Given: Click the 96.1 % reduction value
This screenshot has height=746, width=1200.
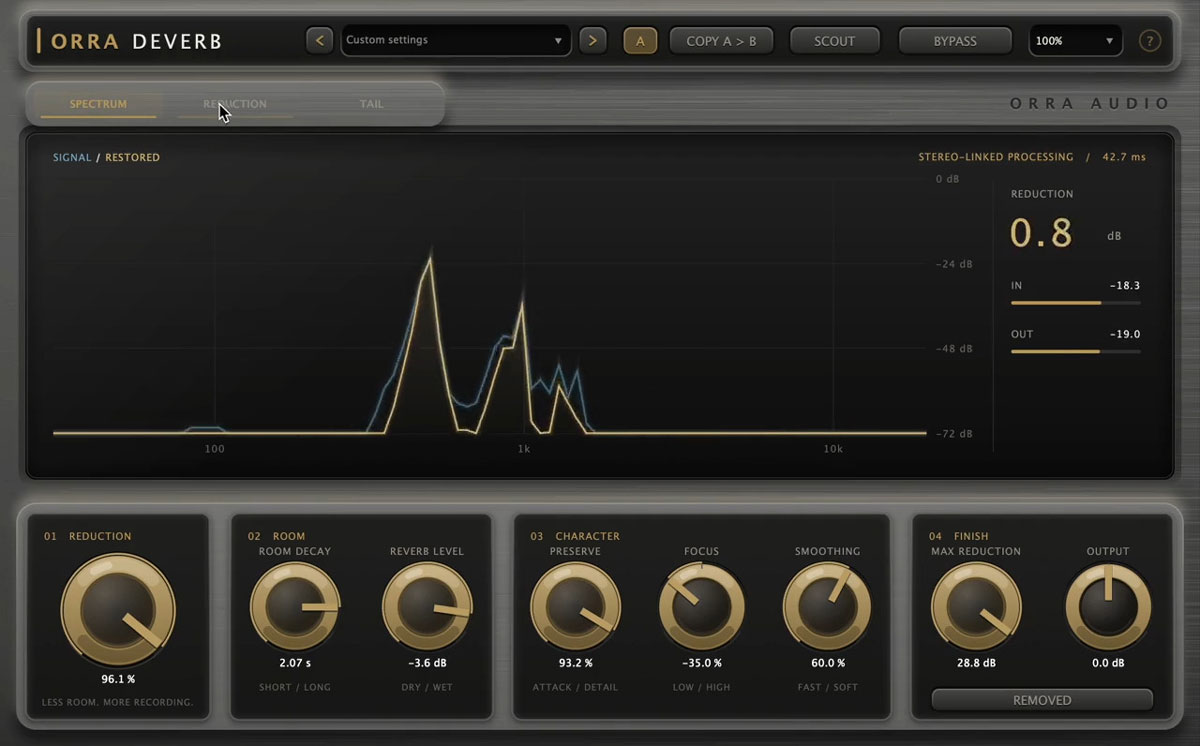Looking at the screenshot, I should [x=118, y=679].
